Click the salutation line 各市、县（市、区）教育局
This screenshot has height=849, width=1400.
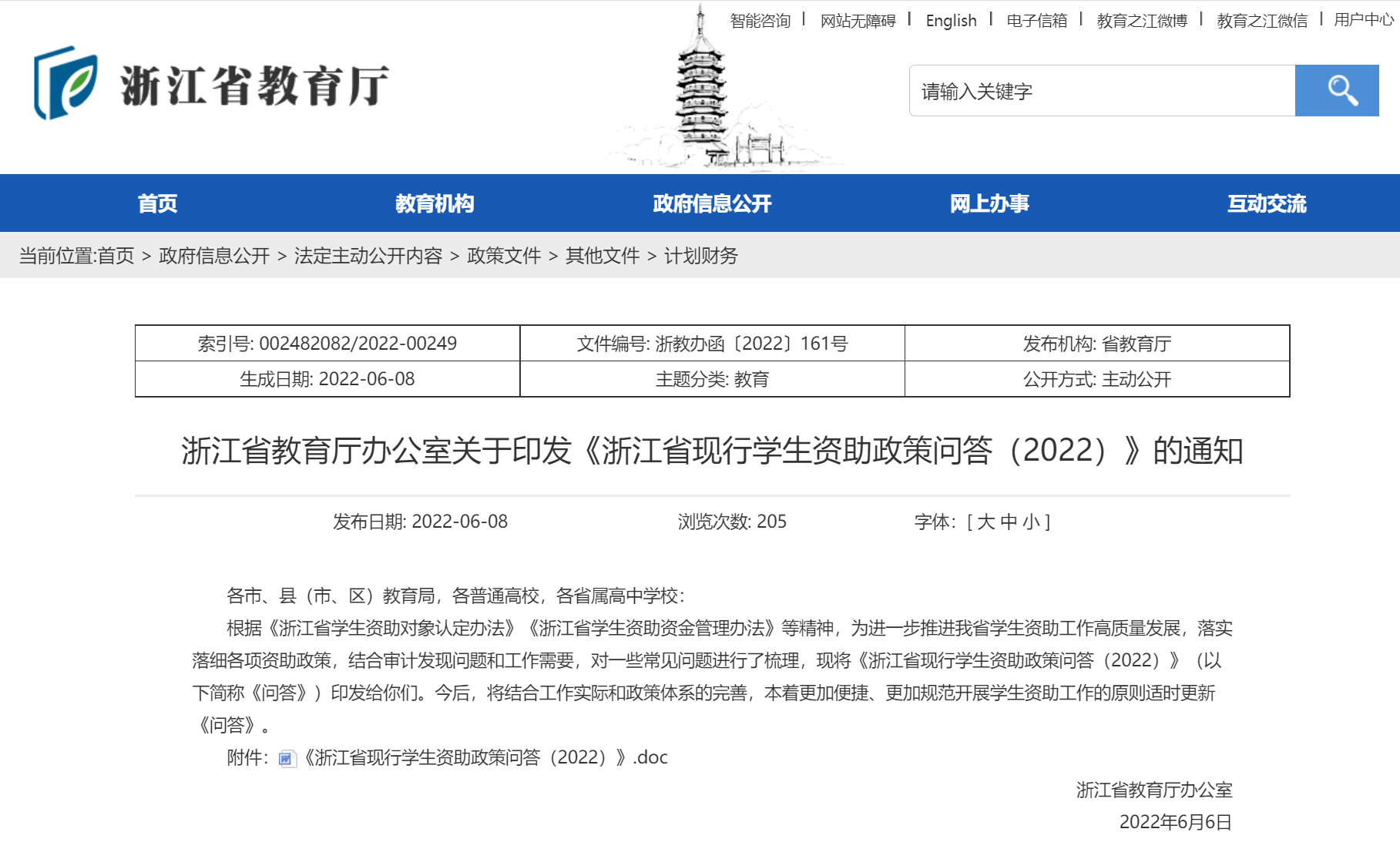pyautogui.click(x=456, y=596)
